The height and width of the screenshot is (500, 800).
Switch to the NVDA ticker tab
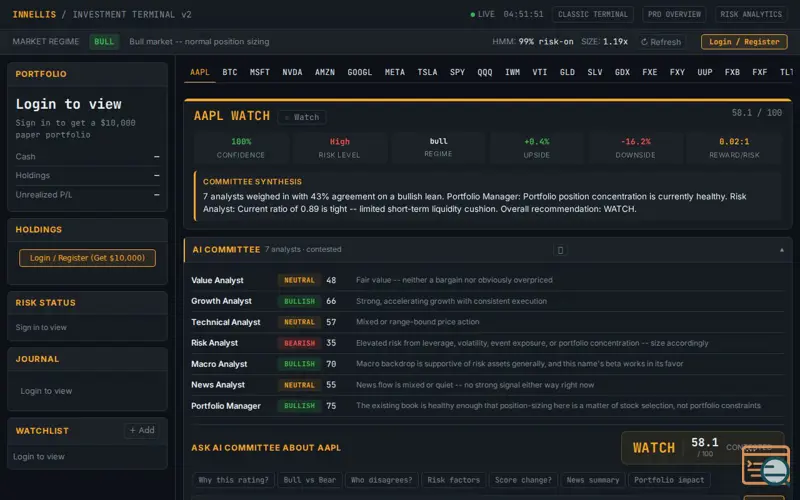[x=292, y=72]
